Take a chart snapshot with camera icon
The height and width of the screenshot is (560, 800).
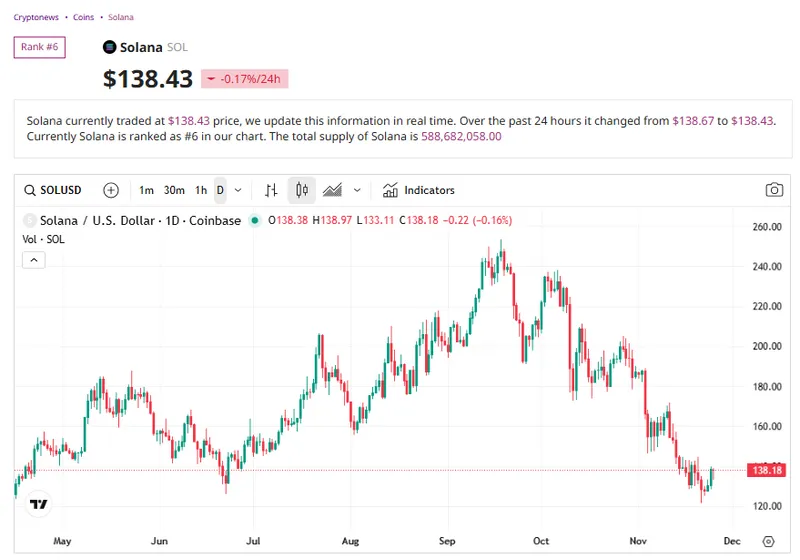774,190
